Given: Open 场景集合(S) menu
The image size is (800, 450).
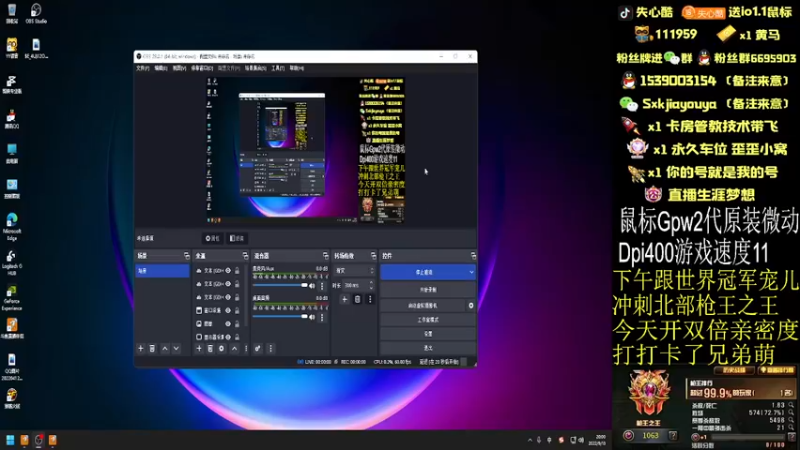Looking at the screenshot, I should click(256, 68).
